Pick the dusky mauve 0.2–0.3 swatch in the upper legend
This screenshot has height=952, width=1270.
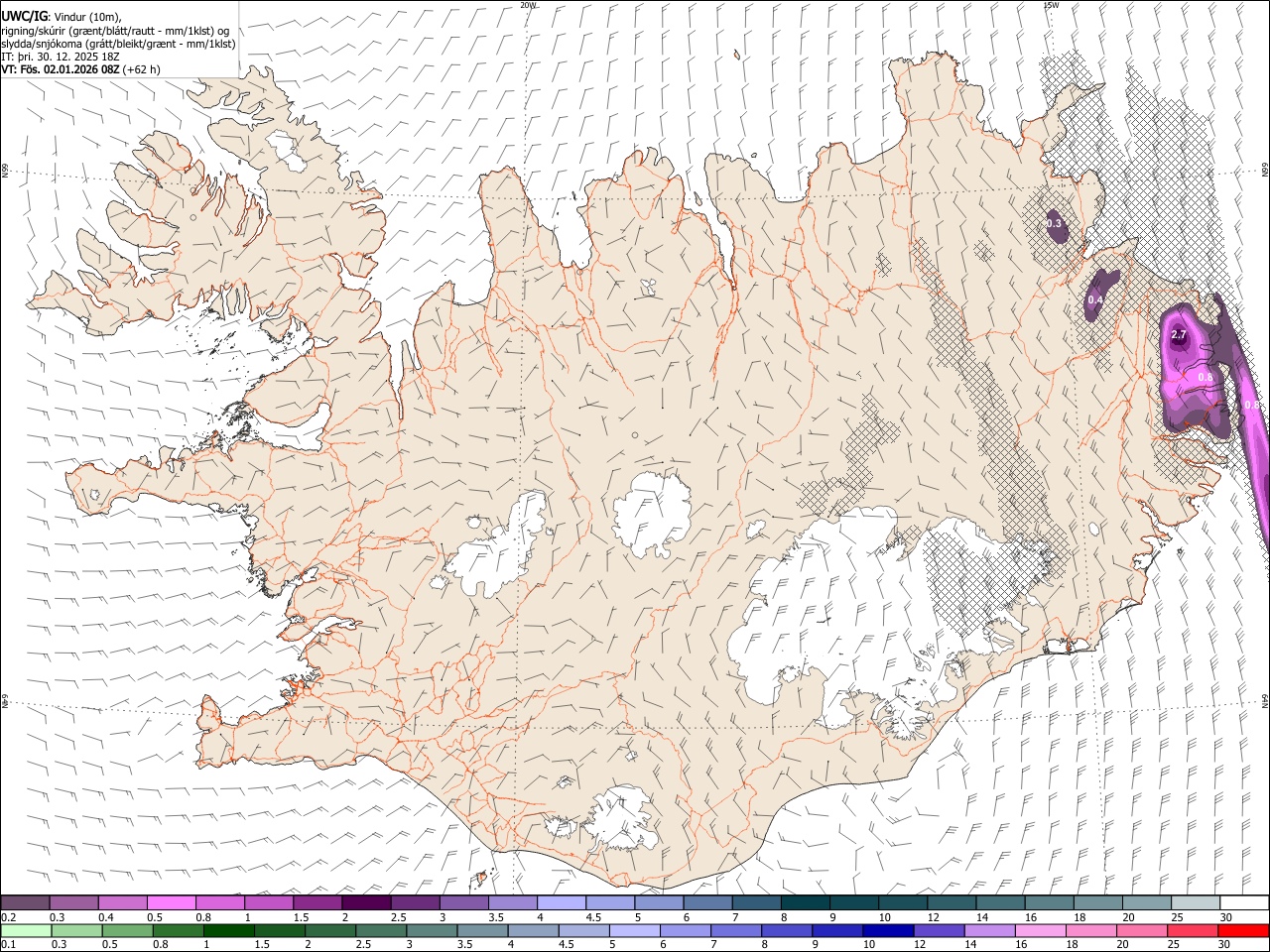[26, 902]
